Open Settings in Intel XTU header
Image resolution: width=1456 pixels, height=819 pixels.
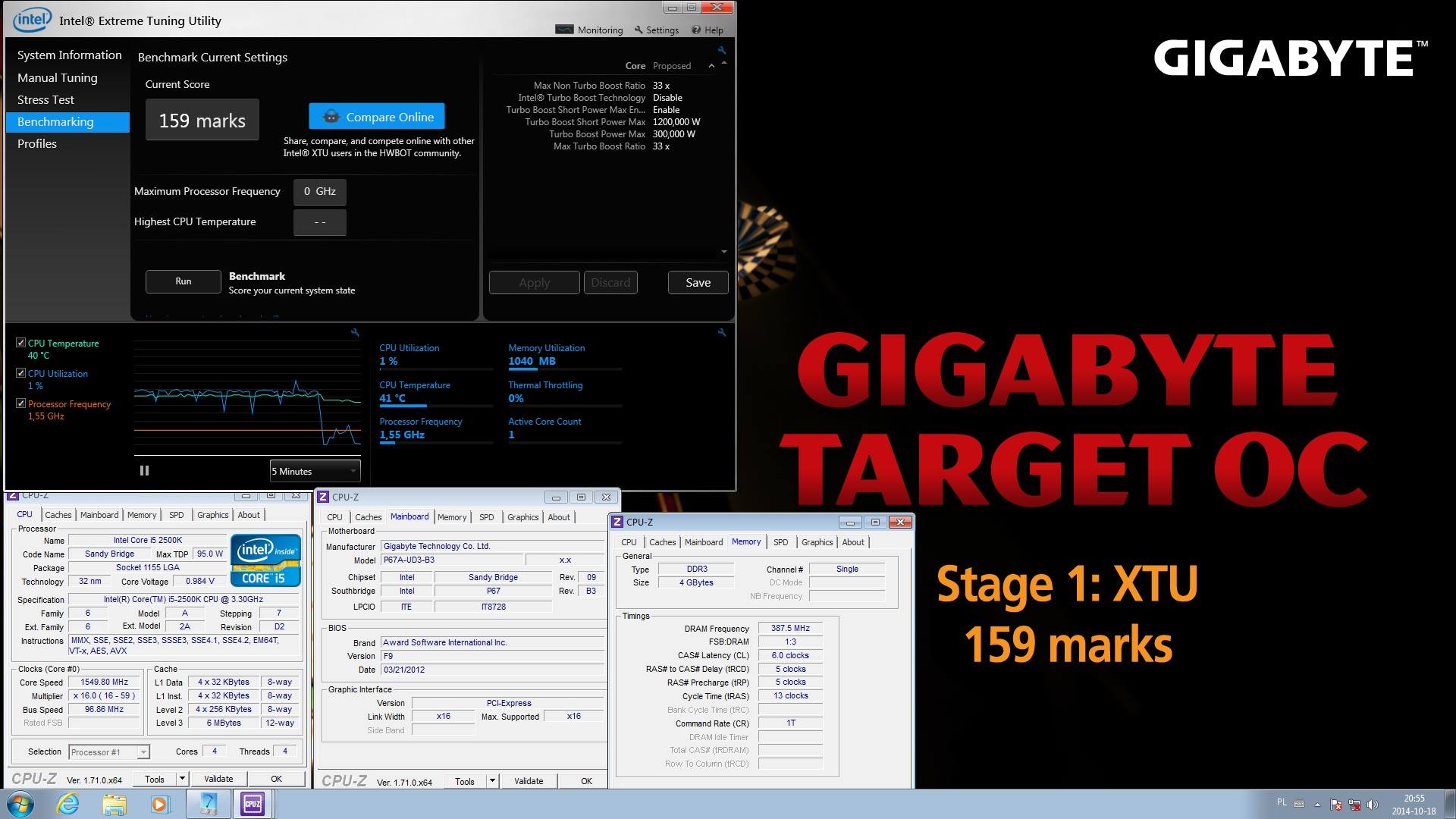pyautogui.click(x=657, y=30)
